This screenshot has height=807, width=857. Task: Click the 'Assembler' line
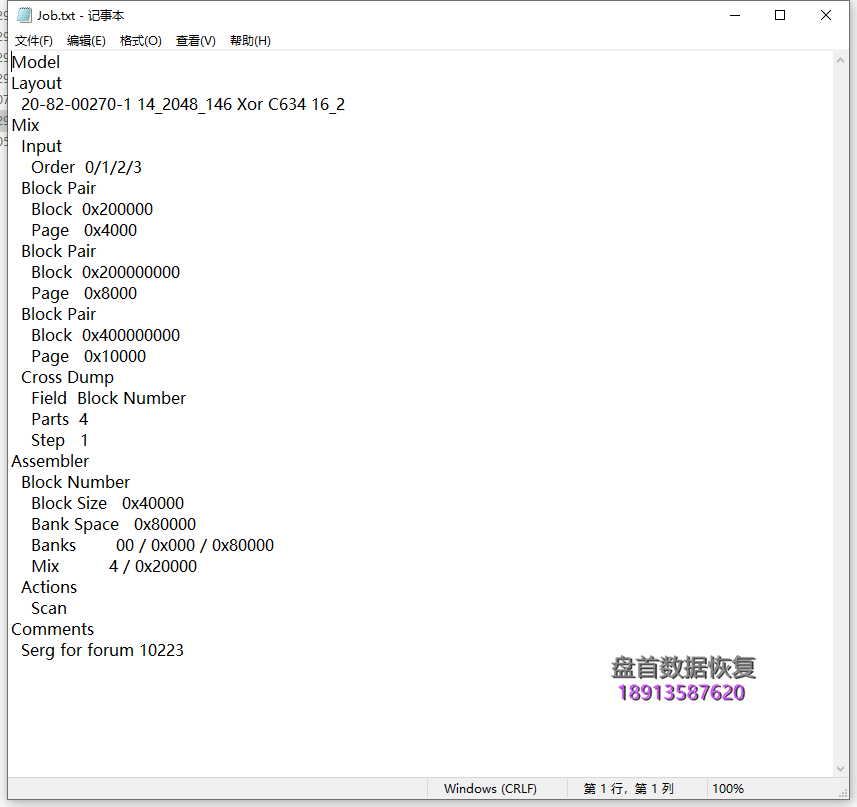tap(50, 462)
